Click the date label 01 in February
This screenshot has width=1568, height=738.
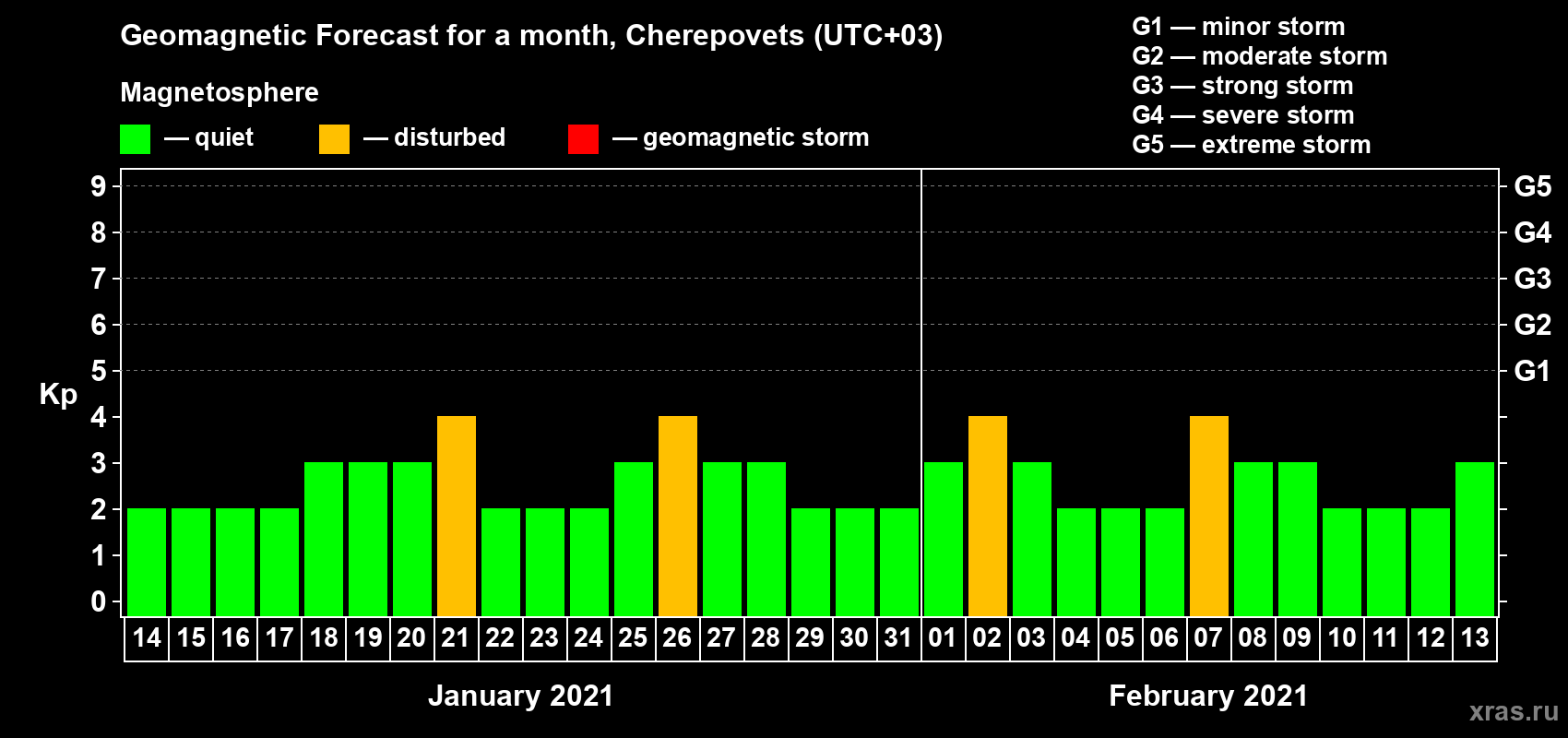click(x=943, y=637)
